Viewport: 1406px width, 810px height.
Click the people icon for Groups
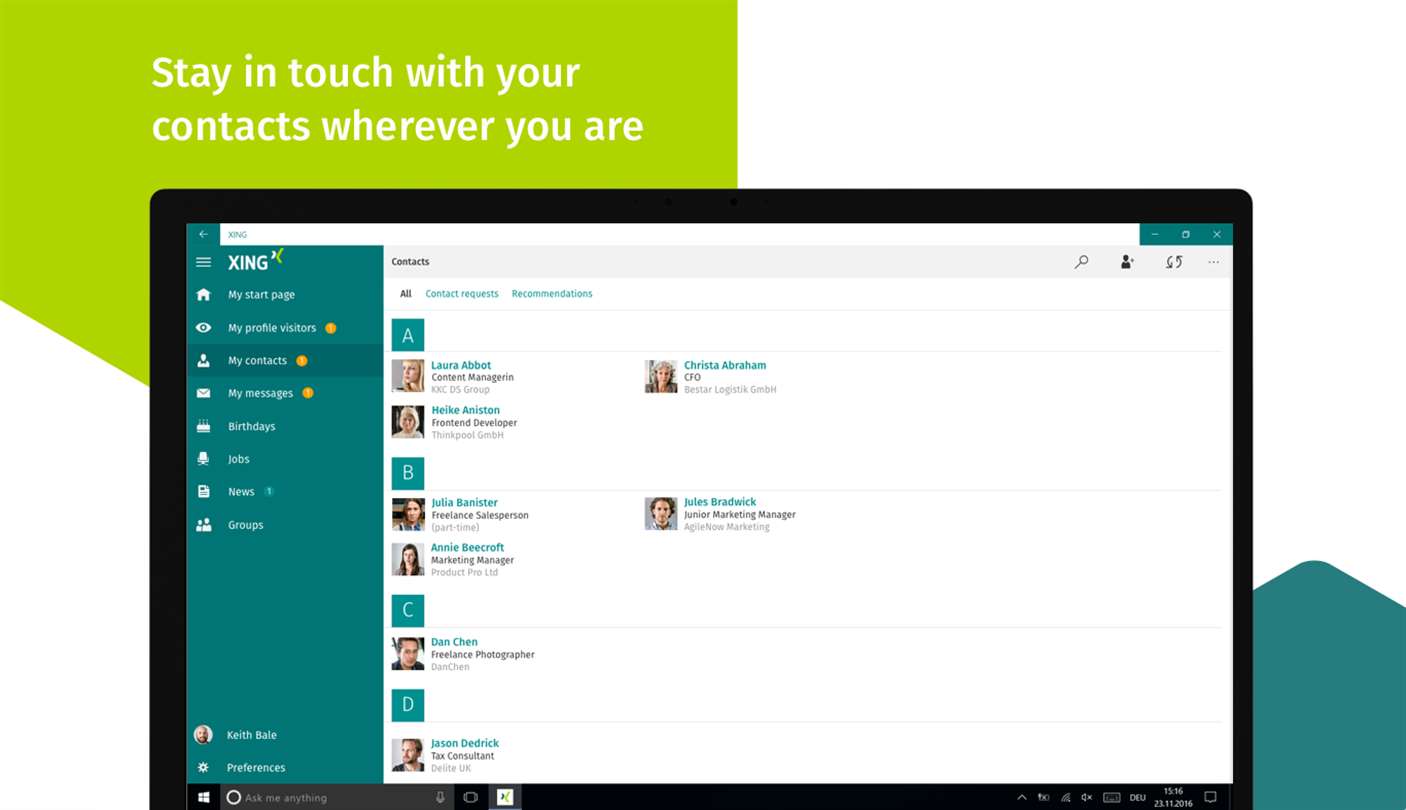point(204,525)
